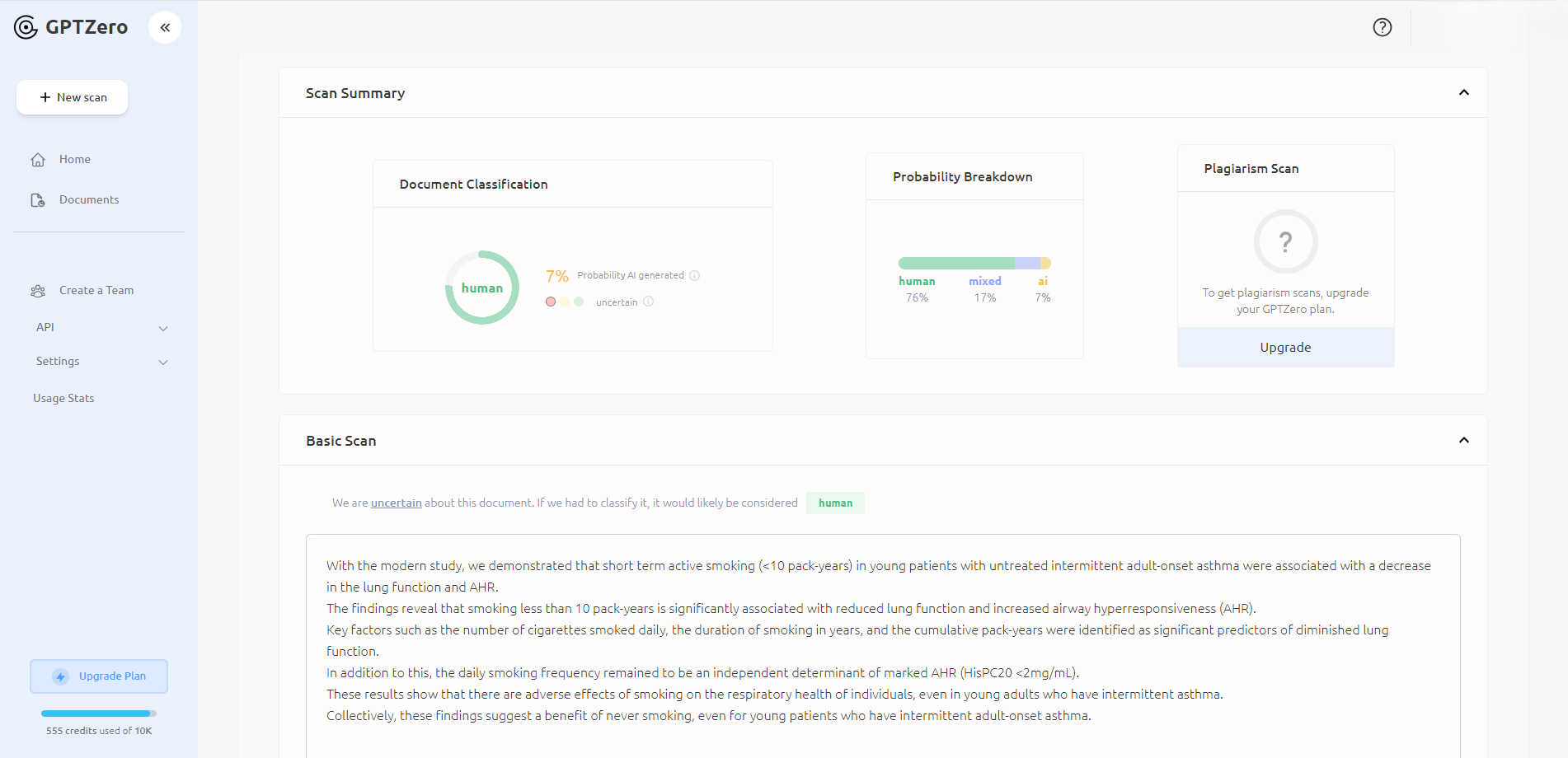Click the uncertain link in the classification sentence
Image resolution: width=1568 pixels, height=758 pixels.
[396, 503]
